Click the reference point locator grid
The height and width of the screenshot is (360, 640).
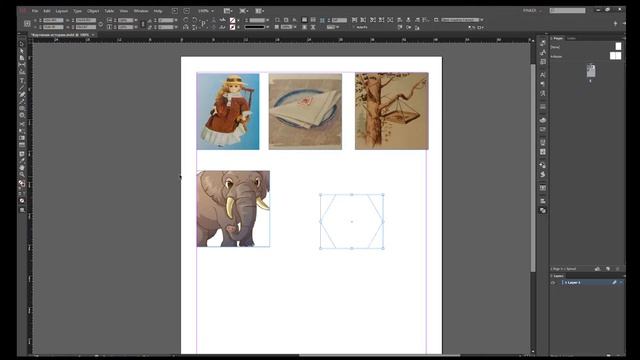coord(27,24)
